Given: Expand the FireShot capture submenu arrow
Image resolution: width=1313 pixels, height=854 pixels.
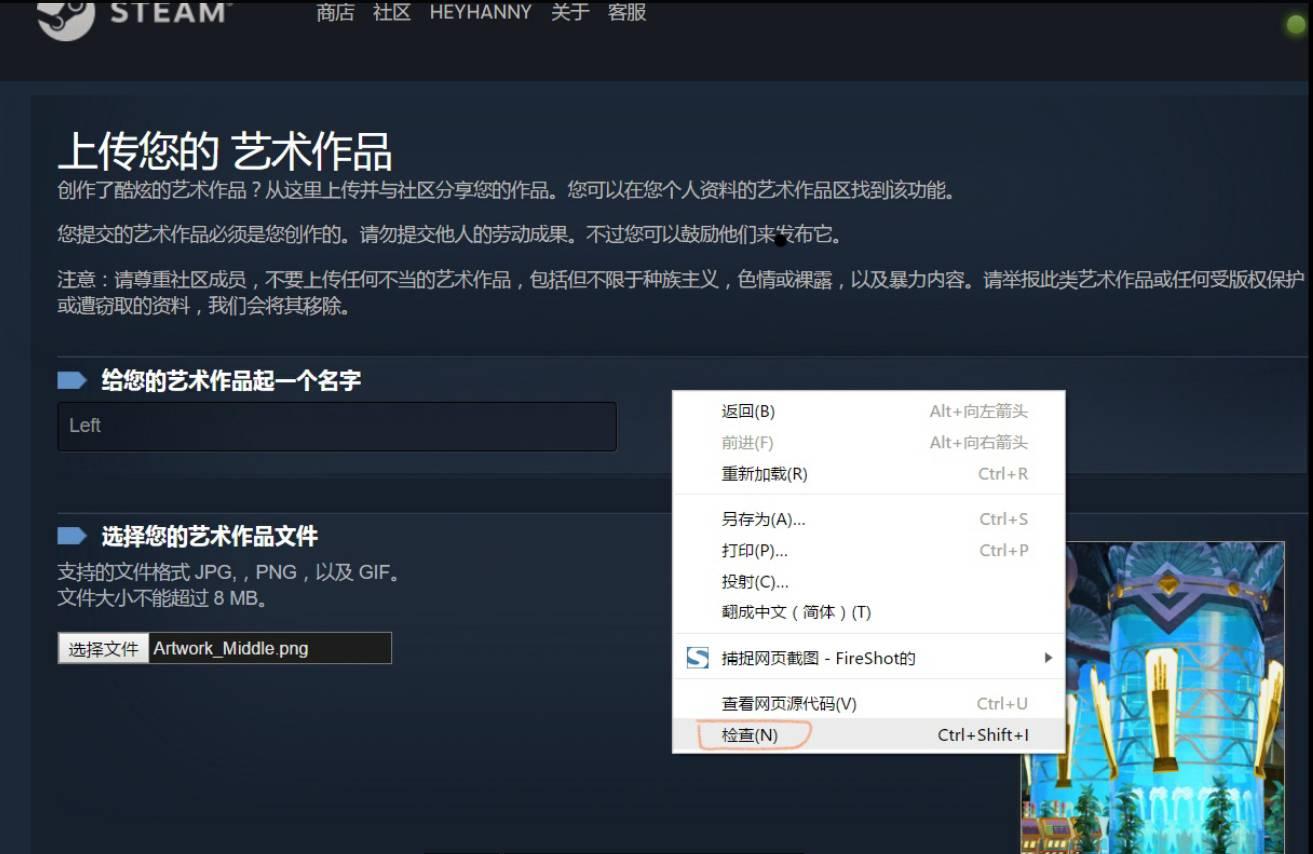Looking at the screenshot, I should (x=1048, y=658).
